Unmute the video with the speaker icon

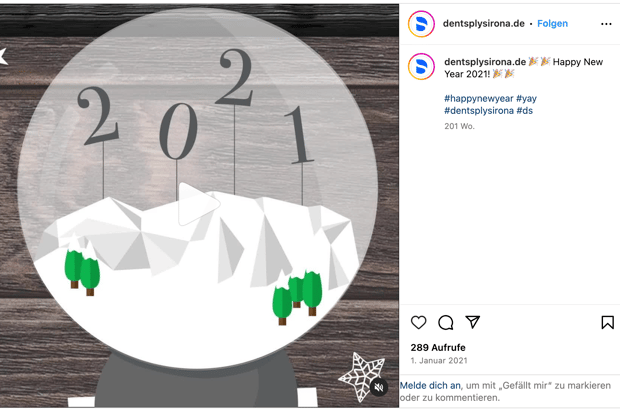pyautogui.click(x=379, y=387)
